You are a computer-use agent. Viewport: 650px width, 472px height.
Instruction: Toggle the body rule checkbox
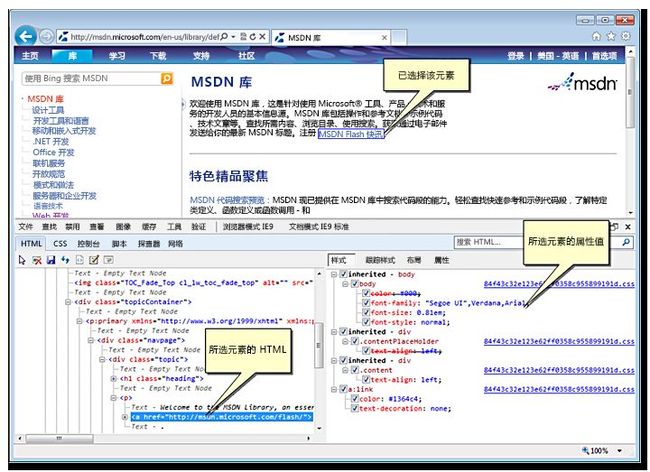coord(354,284)
